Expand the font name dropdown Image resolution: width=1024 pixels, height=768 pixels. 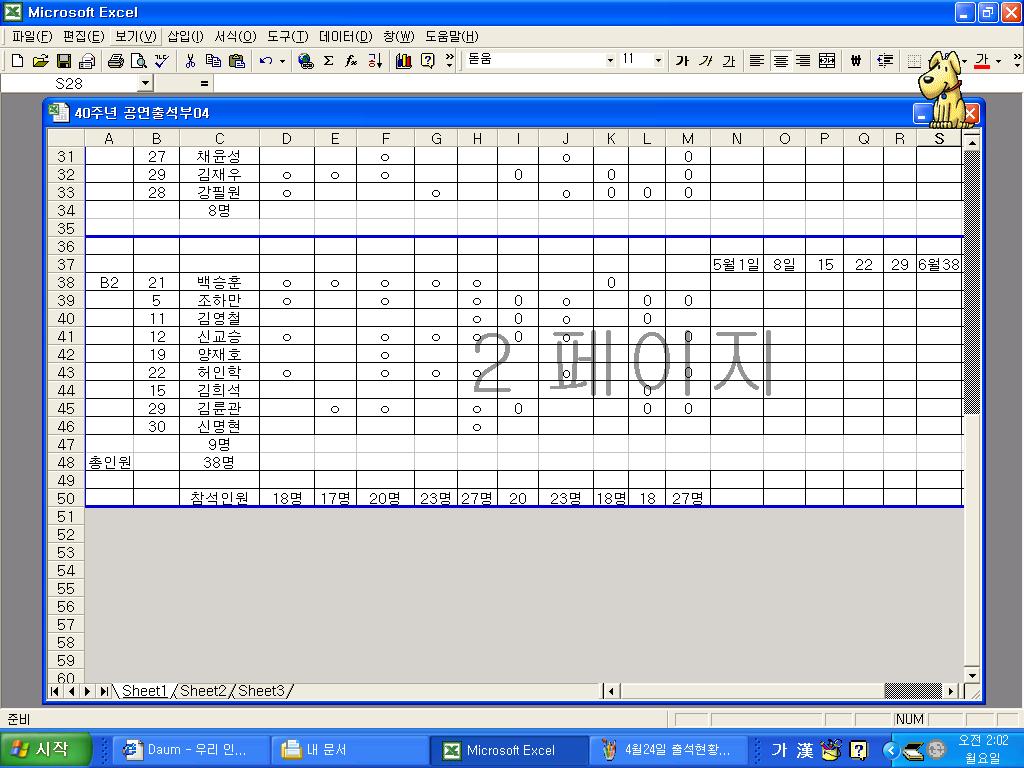pos(610,61)
